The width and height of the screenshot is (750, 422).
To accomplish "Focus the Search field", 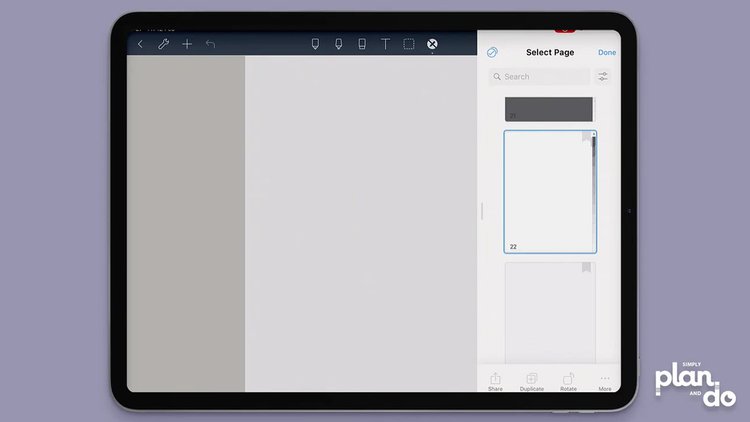I will coord(540,77).
